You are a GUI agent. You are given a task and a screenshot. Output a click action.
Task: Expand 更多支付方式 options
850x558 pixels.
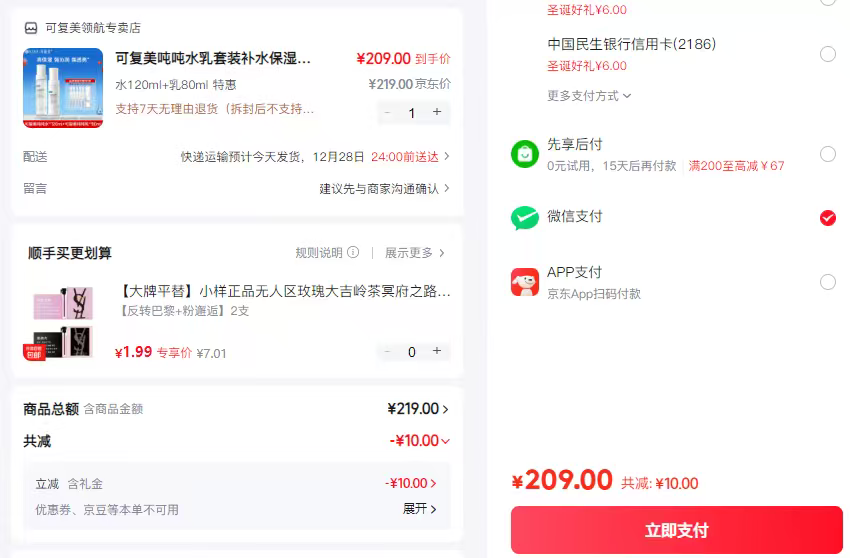pos(589,96)
